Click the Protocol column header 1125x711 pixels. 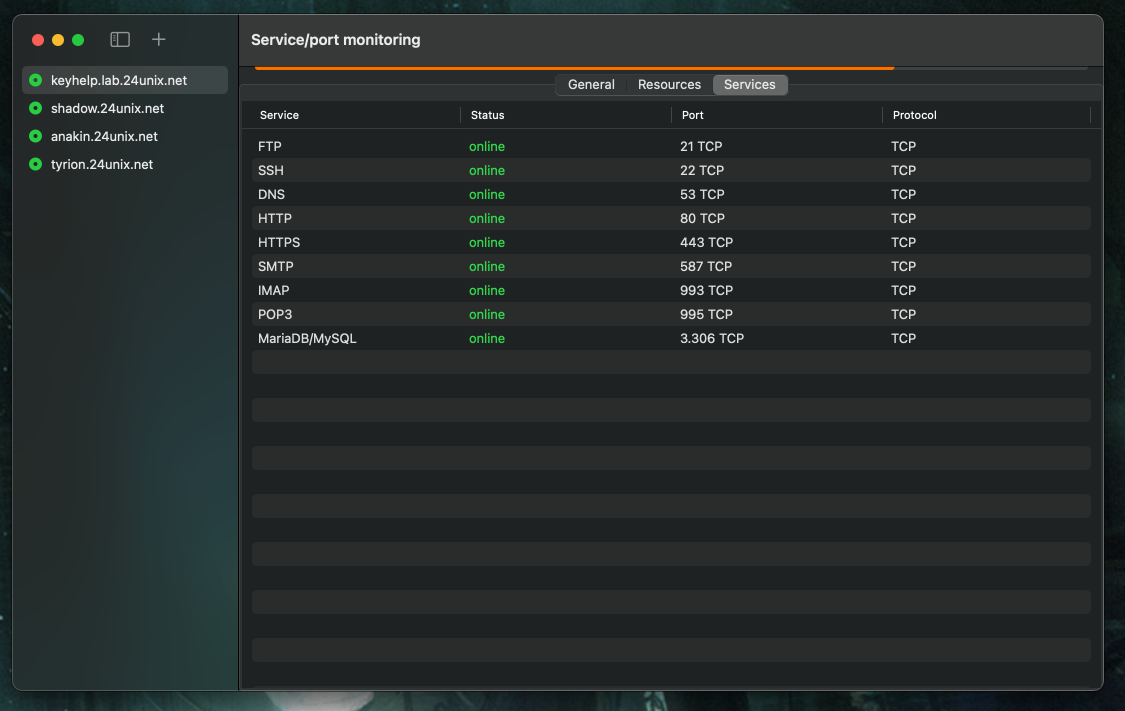tap(914, 115)
